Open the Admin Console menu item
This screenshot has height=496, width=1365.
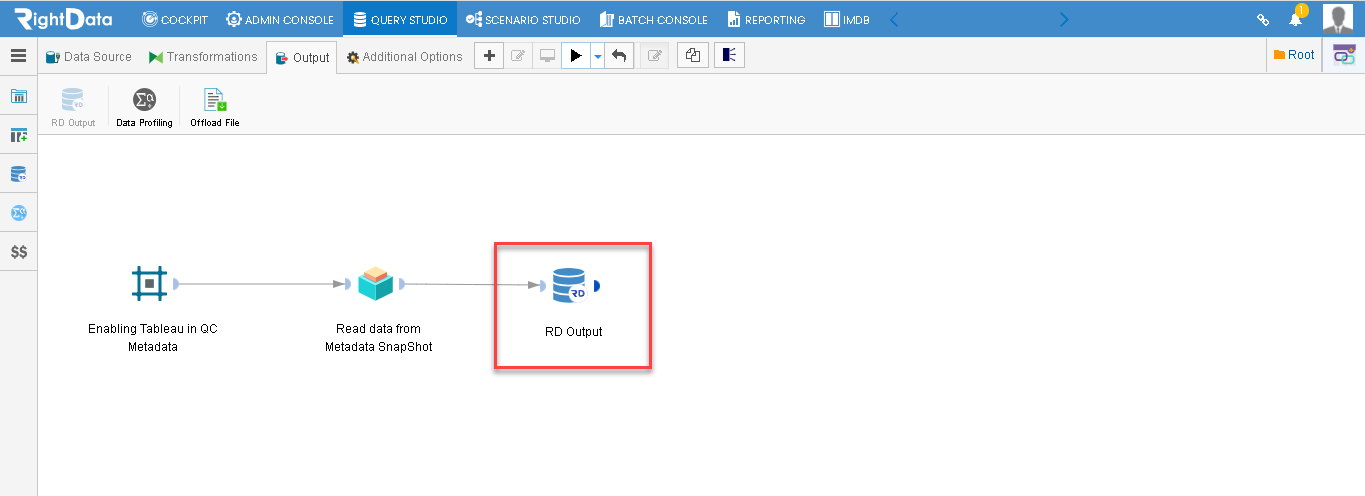(x=280, y=19)
